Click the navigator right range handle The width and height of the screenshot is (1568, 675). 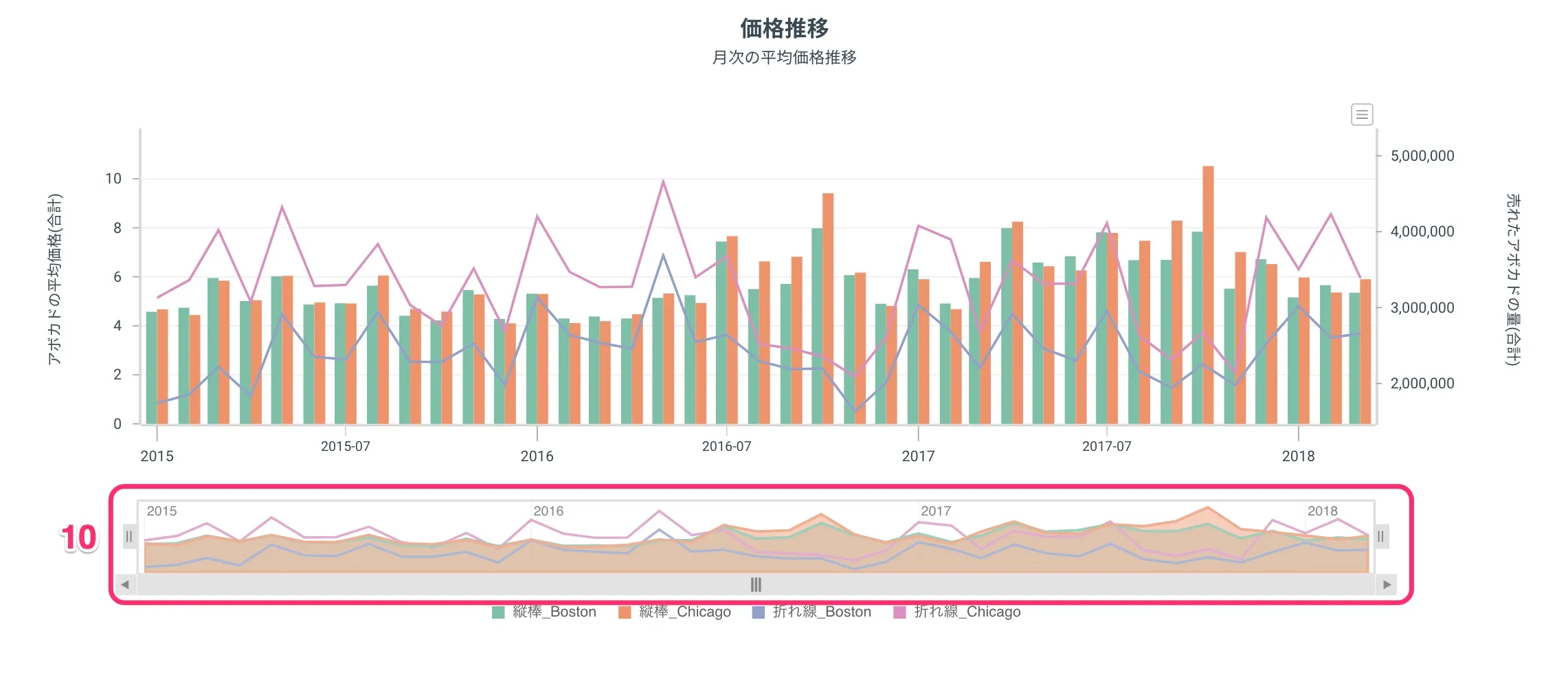[1381, 536]
